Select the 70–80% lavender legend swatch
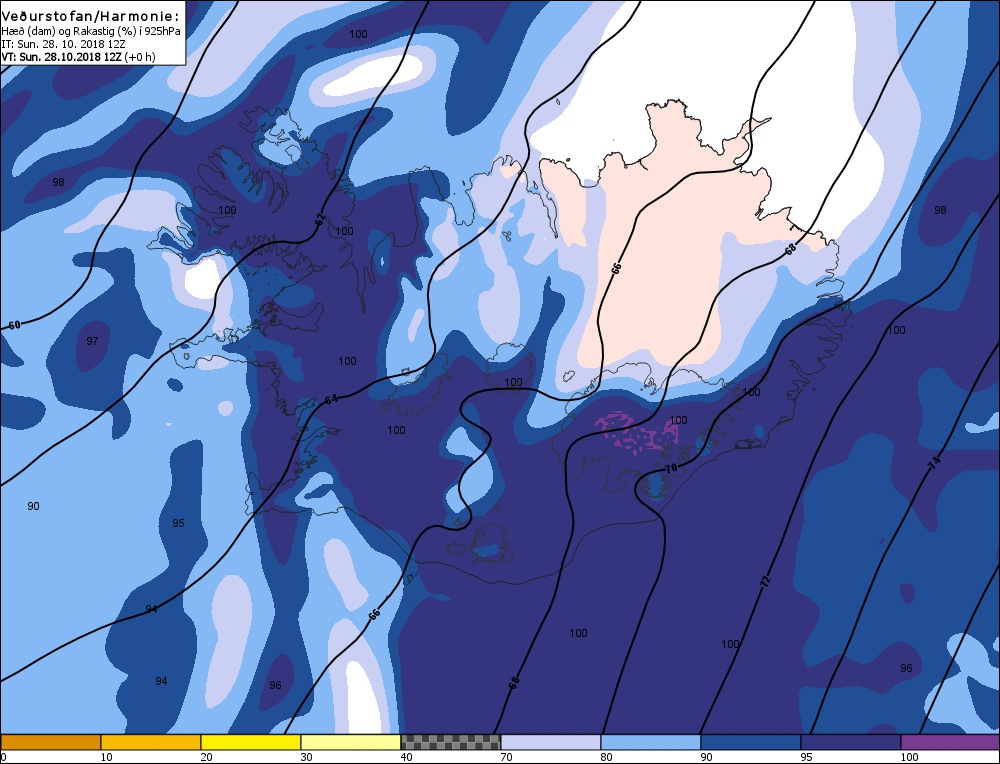The height and width of the screenshot is (764, 1000). point(551,742)
